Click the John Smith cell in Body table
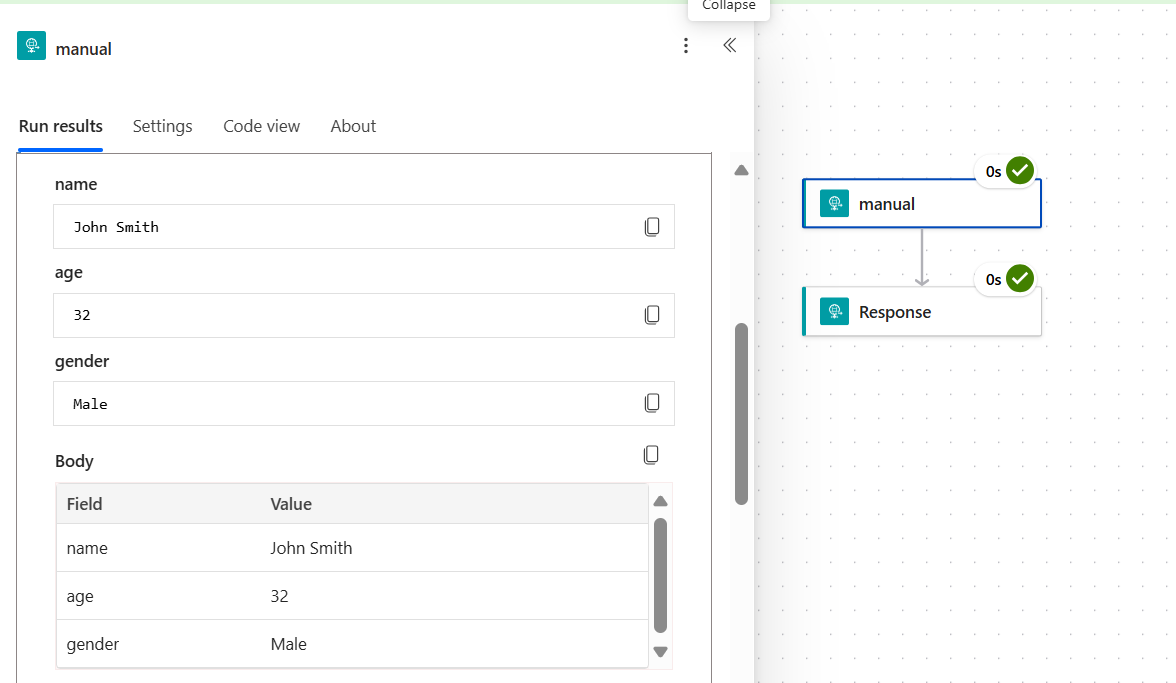Image resolution: width=1176 pixels, height=683 pixels. [311, 548]
